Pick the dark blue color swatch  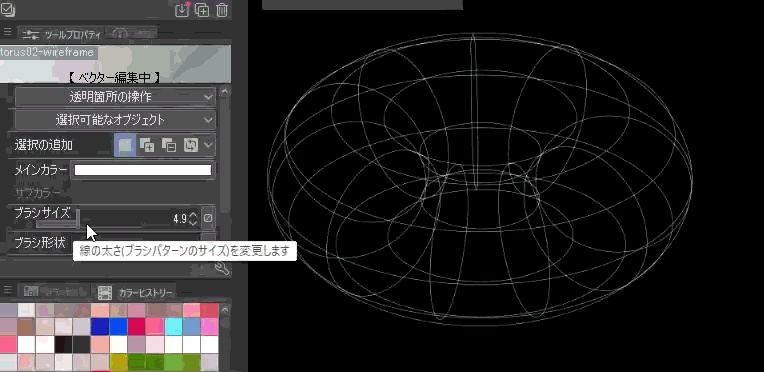point(100,327)
